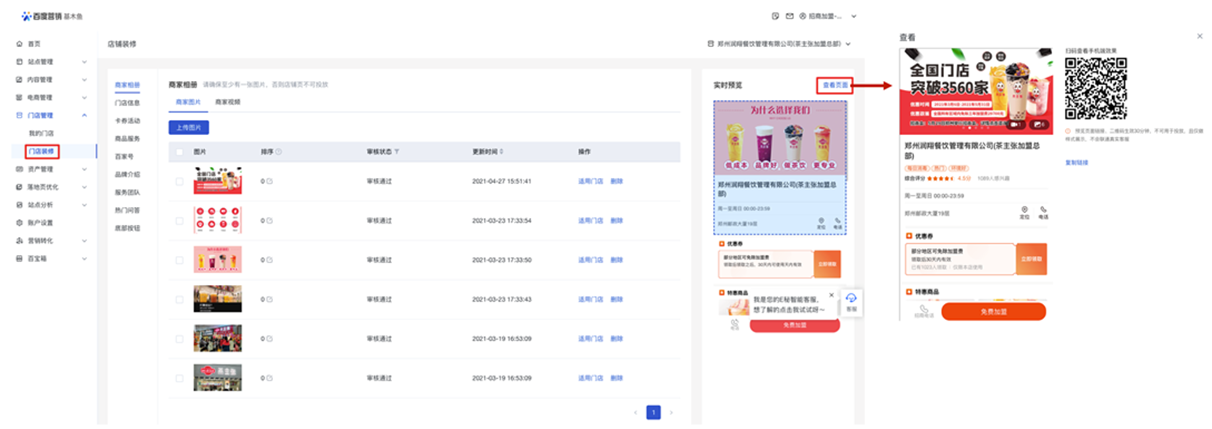Select 门店信息 in the decoration menu

point(127,103)
